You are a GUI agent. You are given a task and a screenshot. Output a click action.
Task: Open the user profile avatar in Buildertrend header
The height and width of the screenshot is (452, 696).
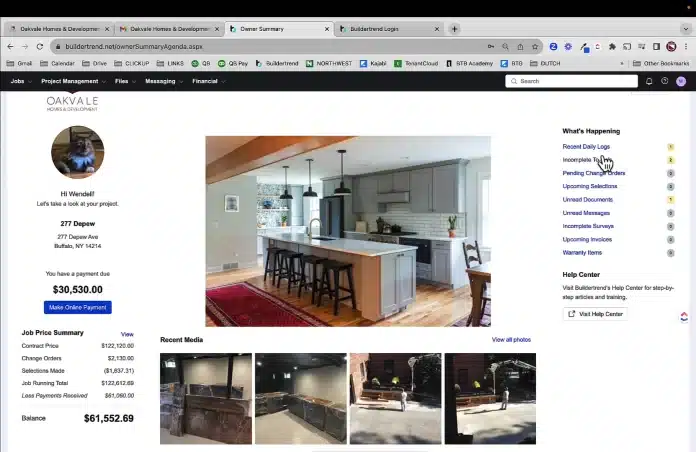[x=681, y=81]
